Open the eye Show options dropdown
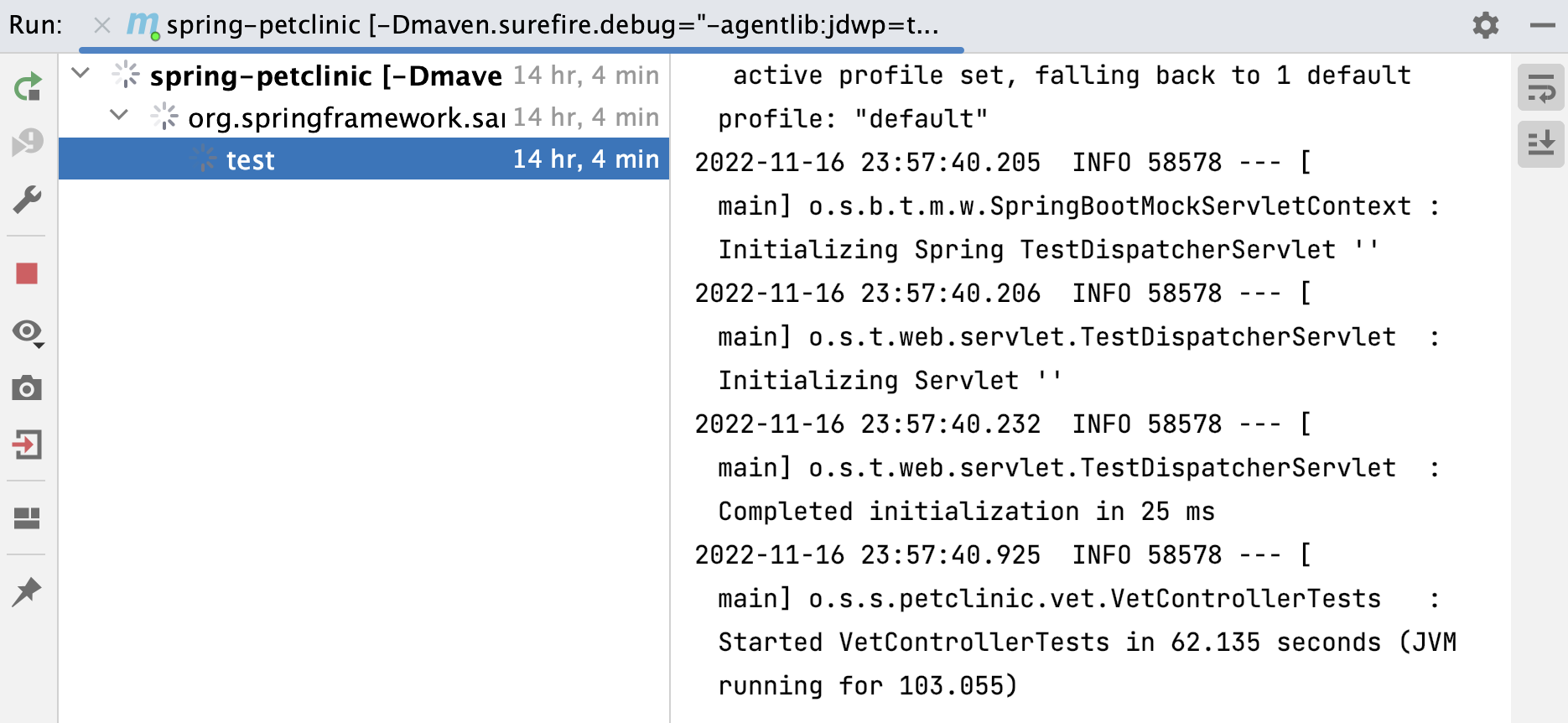The width and height of the screenshot is (1568, 723). point(28,332)
